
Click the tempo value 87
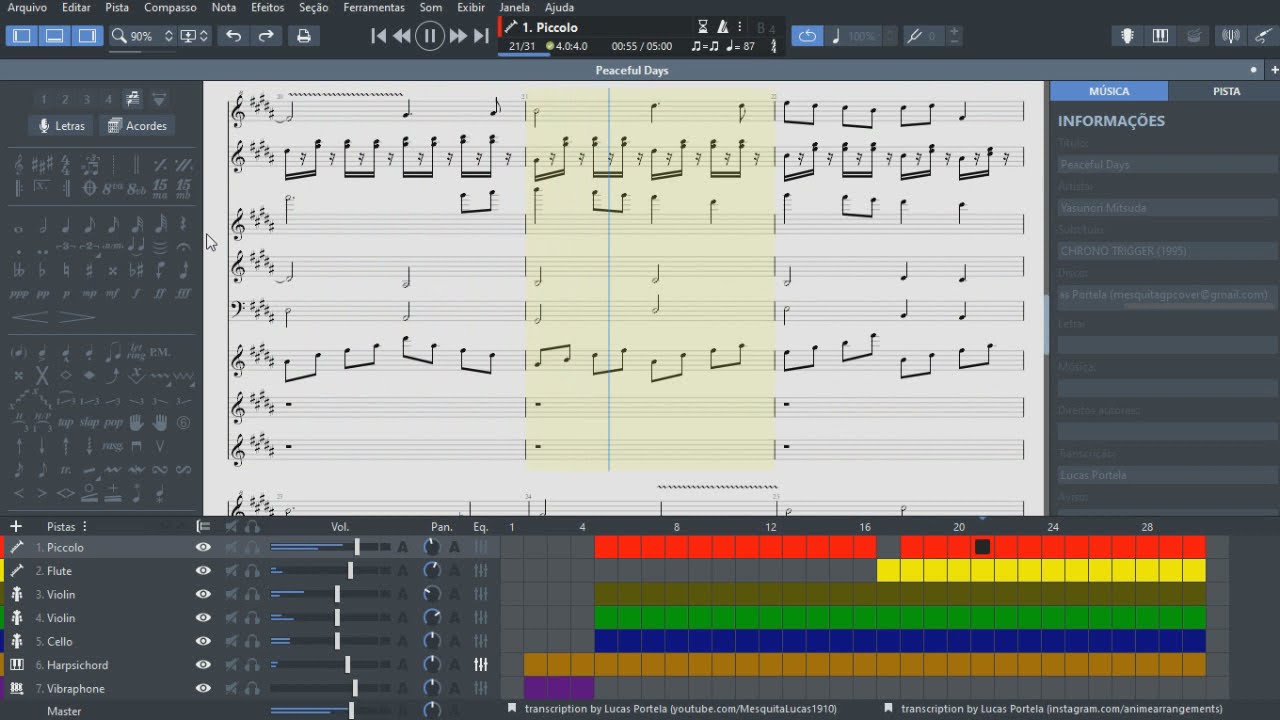pyautogui.click(x=749, y=46)
